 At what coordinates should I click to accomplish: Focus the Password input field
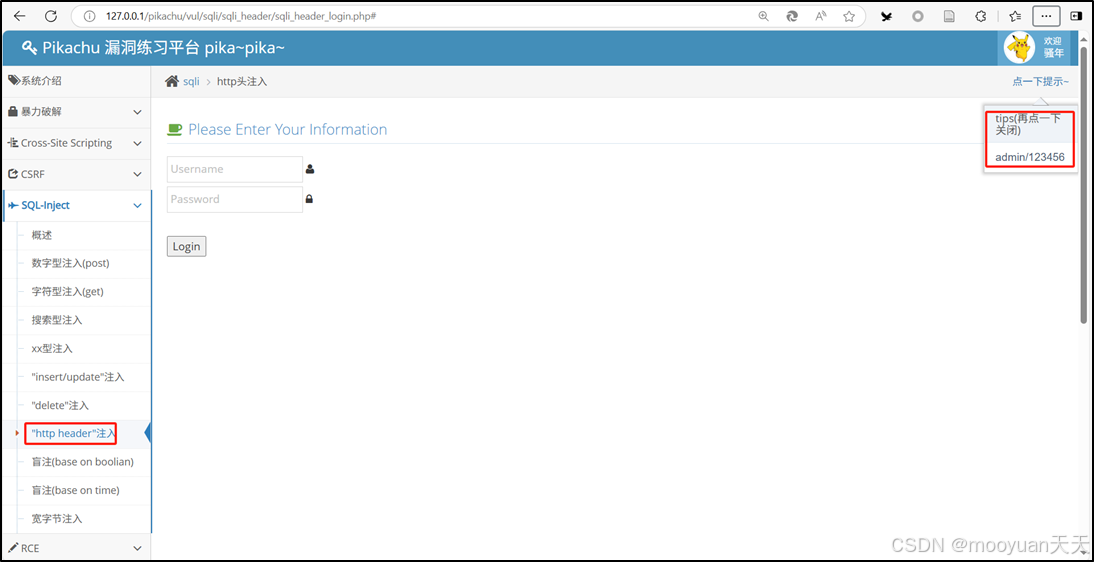click(234, 199)
